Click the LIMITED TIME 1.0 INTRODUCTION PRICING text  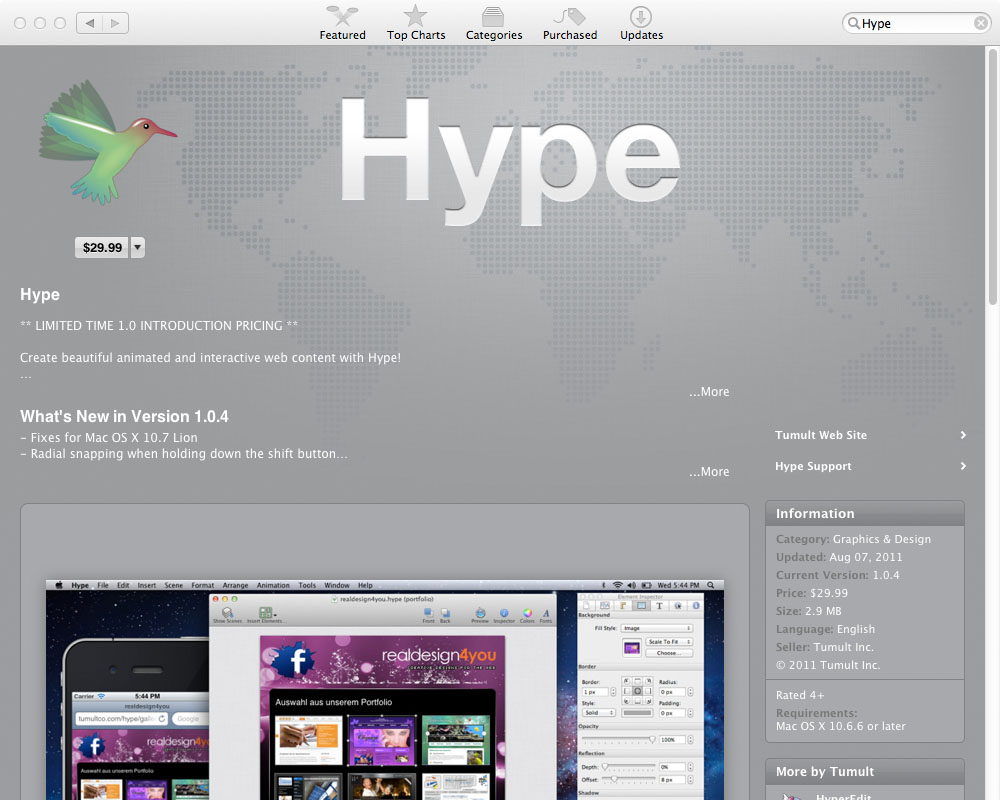point(159,326)
